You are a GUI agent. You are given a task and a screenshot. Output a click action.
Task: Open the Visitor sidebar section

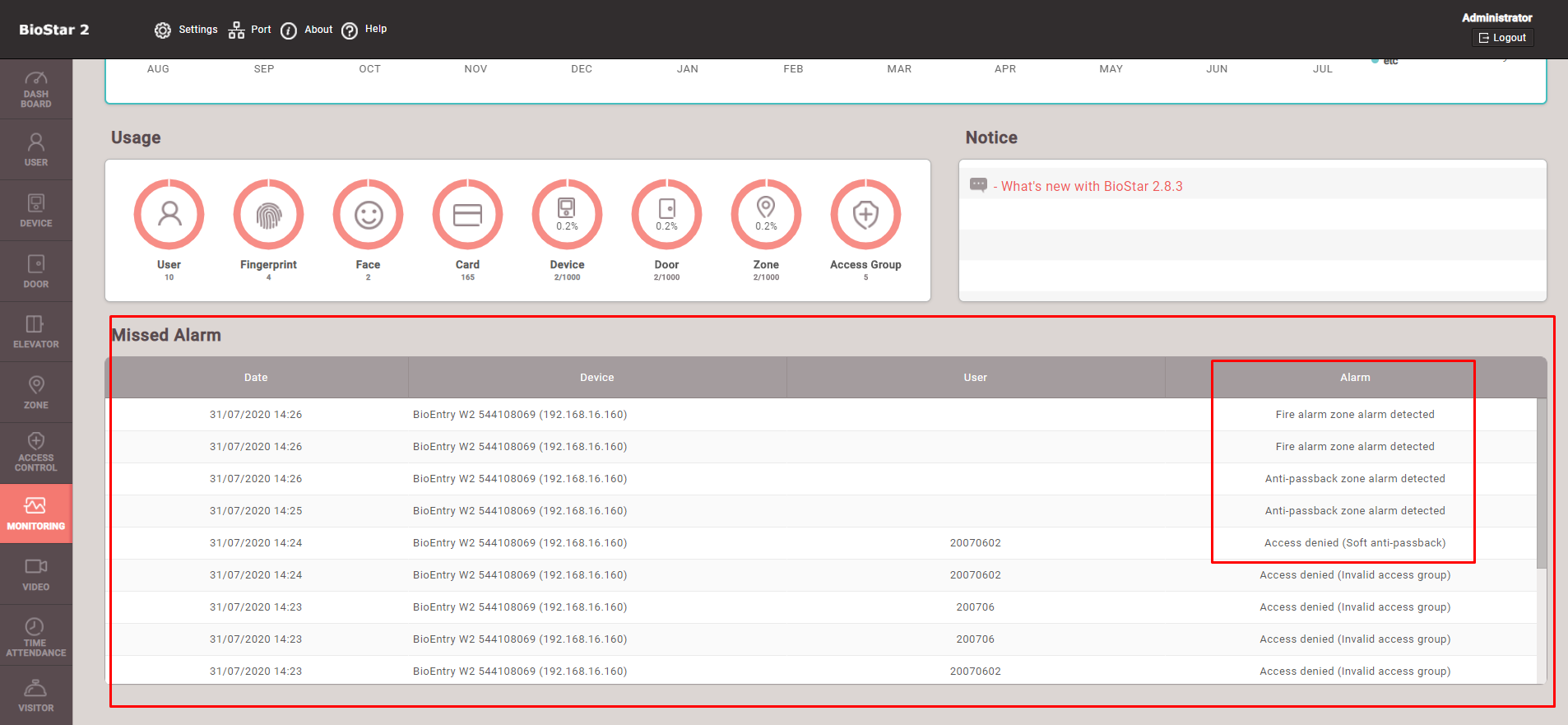click(x=36, y=695)
